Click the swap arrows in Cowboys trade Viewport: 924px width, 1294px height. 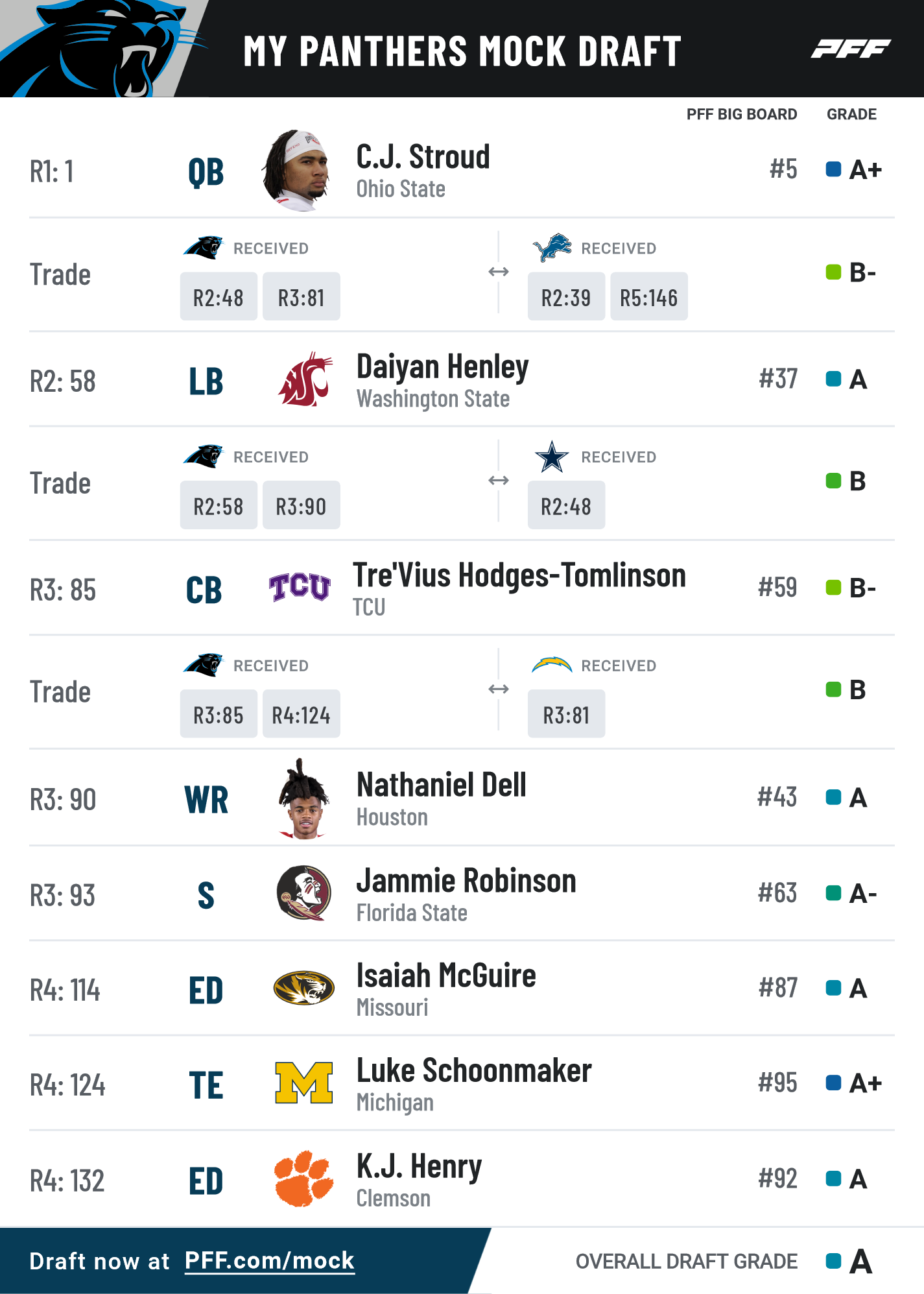[x=499, y=481]
